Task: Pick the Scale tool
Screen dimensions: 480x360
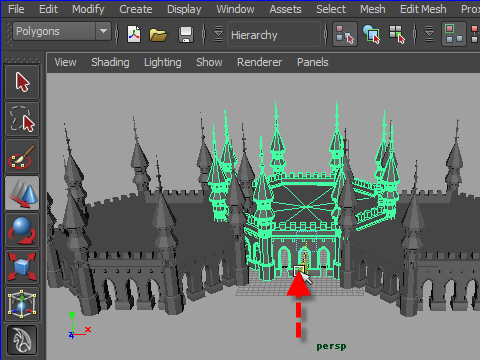Action: click(x=22, y=267)
